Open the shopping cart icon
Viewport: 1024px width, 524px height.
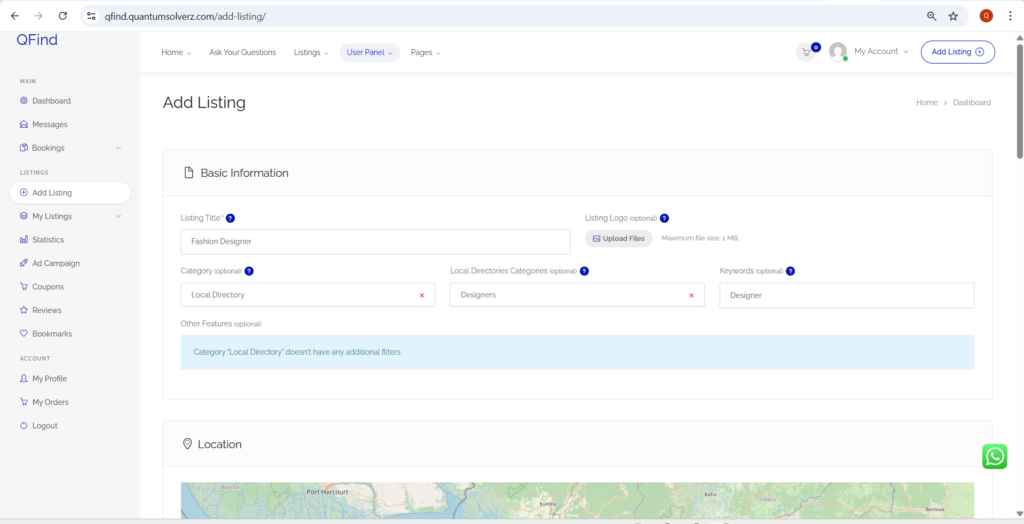[805, 52]
